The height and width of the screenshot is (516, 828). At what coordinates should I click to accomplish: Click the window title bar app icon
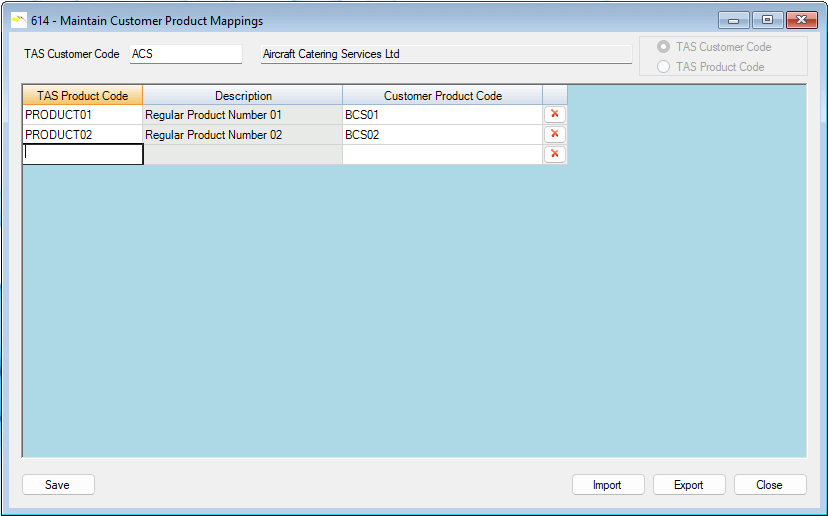point(18,20)
